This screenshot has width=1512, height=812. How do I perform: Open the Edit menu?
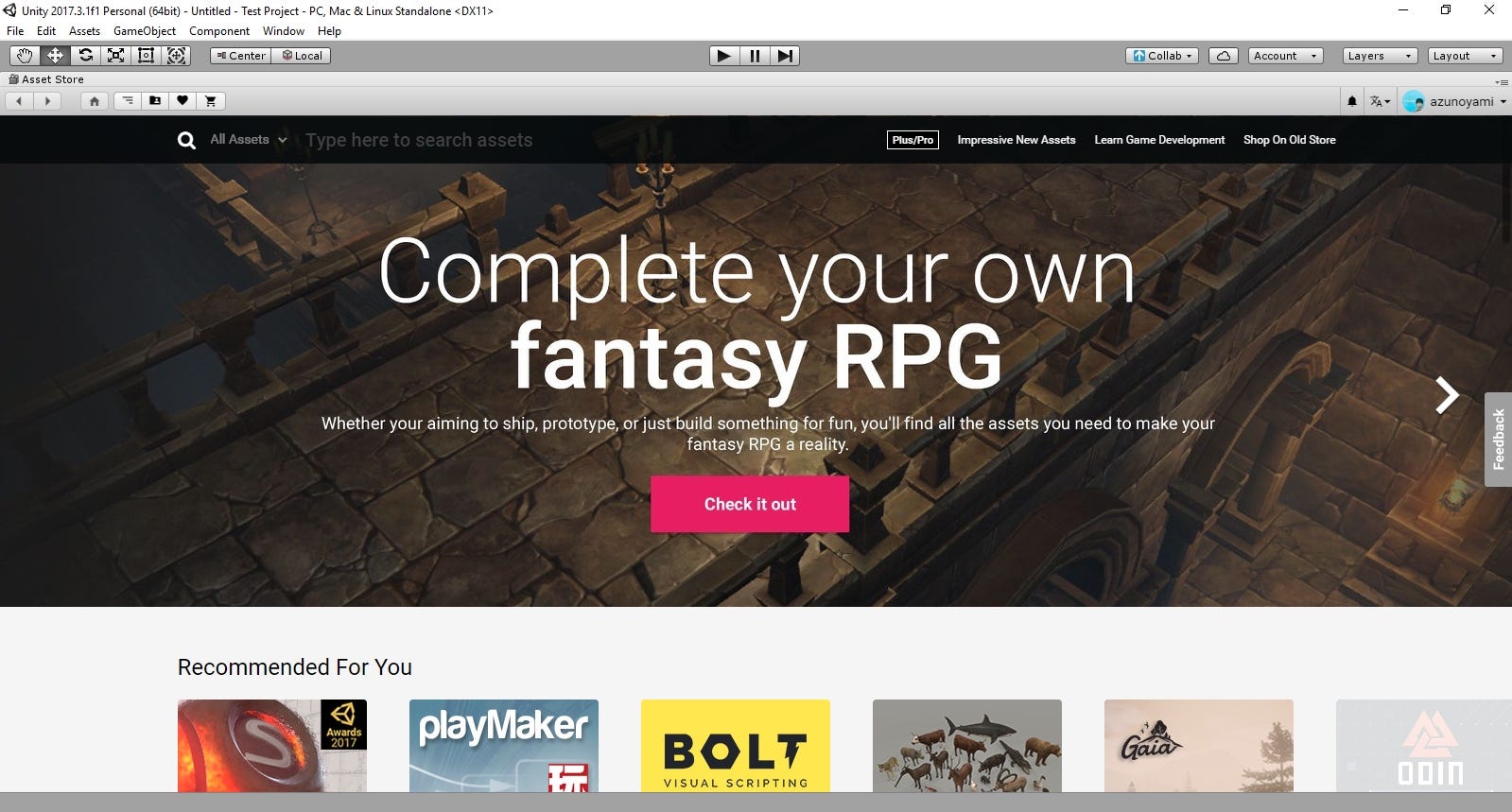pyautogui.click(x=45, y=30)
